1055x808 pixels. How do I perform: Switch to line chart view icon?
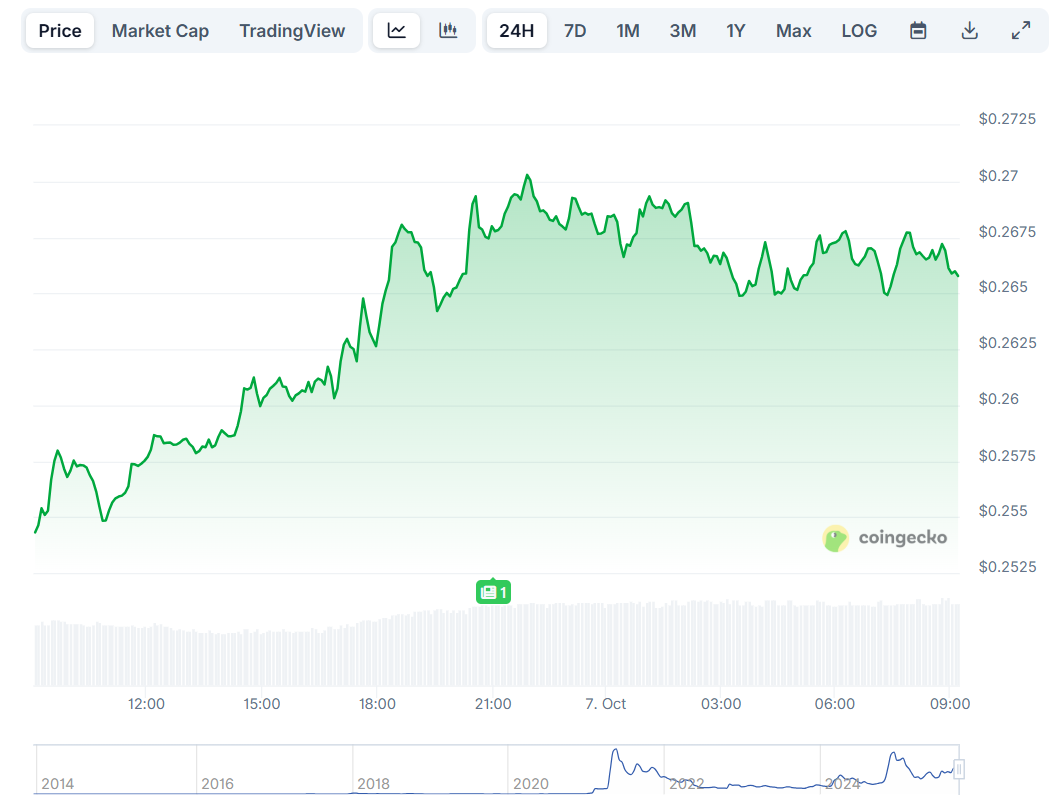[x=397, y=31]
